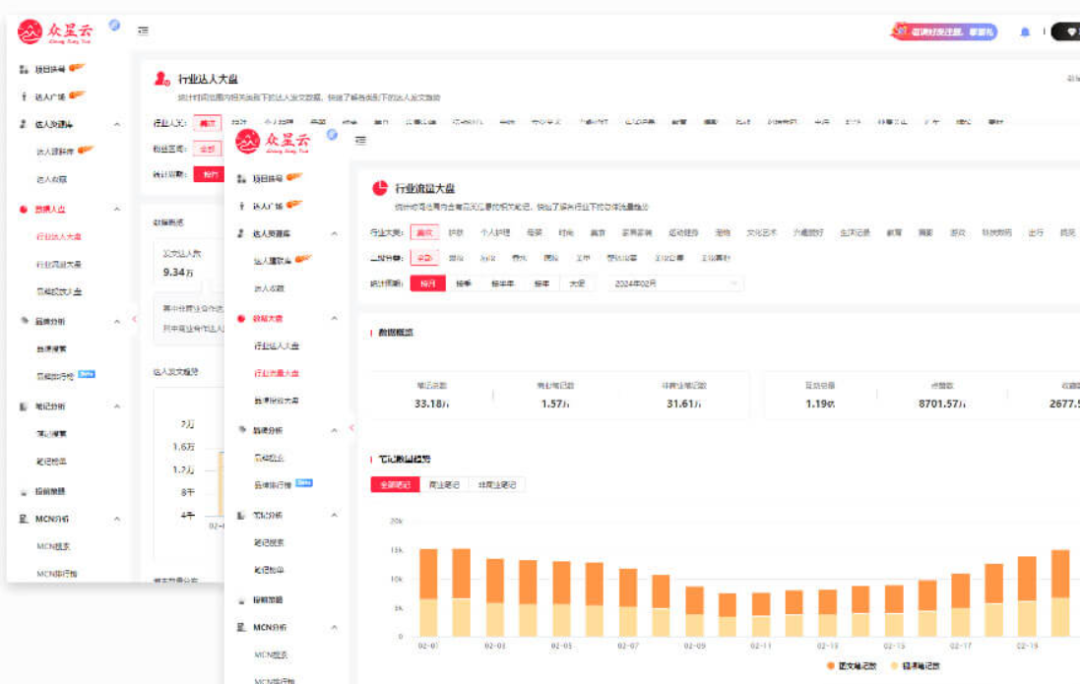Click the light yellow chart legend dot
Screen dimensions: 1080x684
tap(894, 665)
